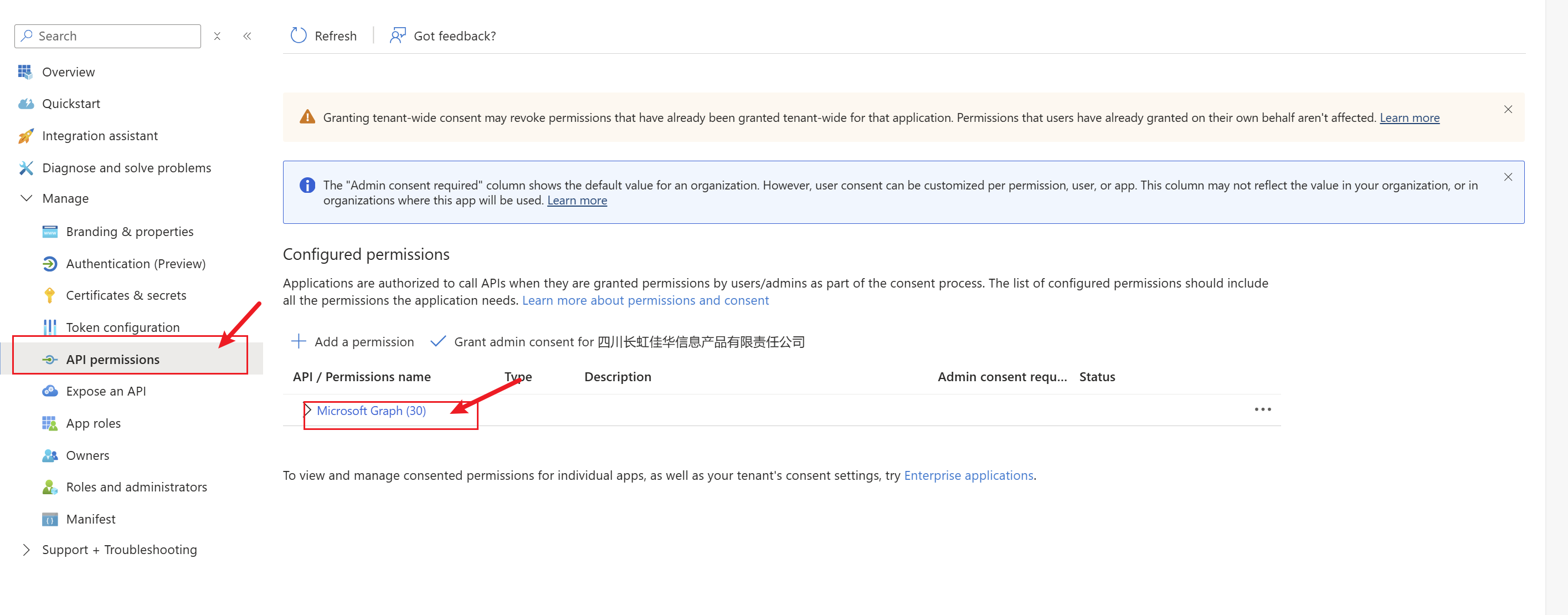Viewport: 1568px width, 615px height.
Task: Open Quickstart cloud icon in sidebar
Action: point(25,104)
